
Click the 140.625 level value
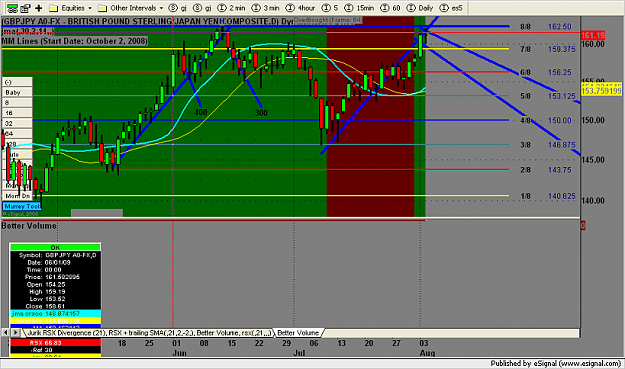tap(561, 196)
